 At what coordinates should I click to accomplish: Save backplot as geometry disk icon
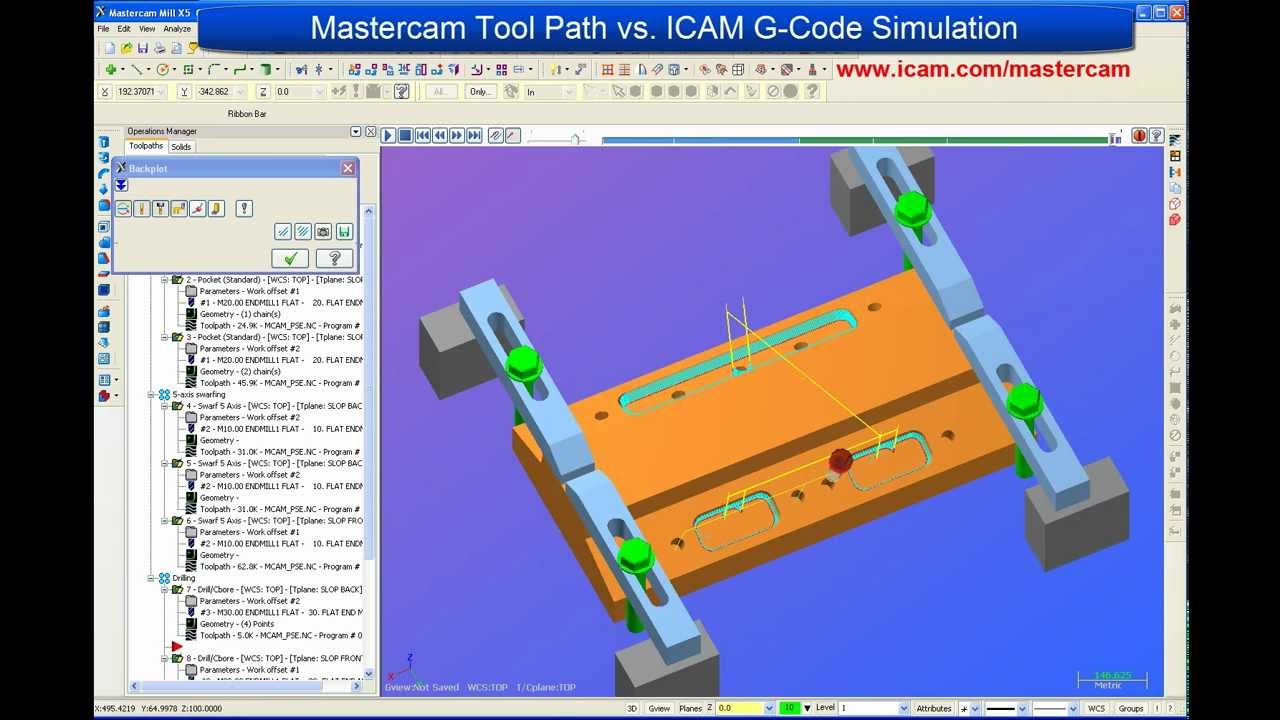tap(344, 231)
